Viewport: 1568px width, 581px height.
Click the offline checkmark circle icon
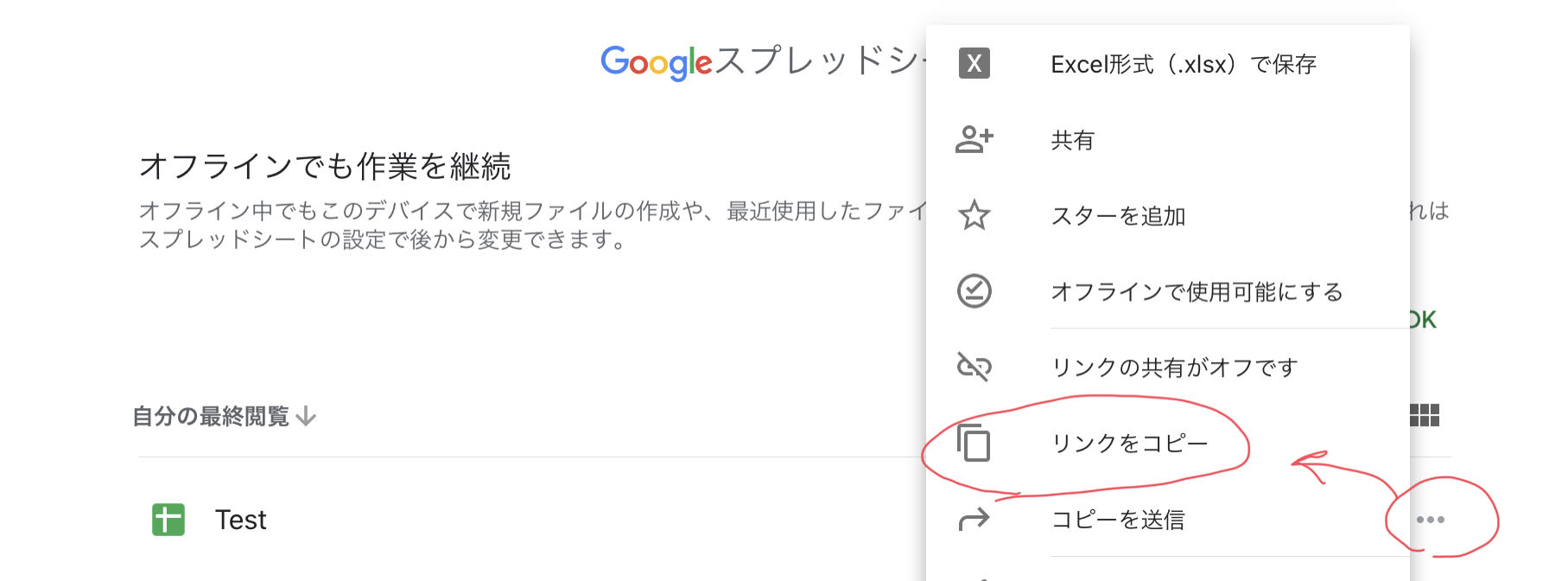[974, 291]
